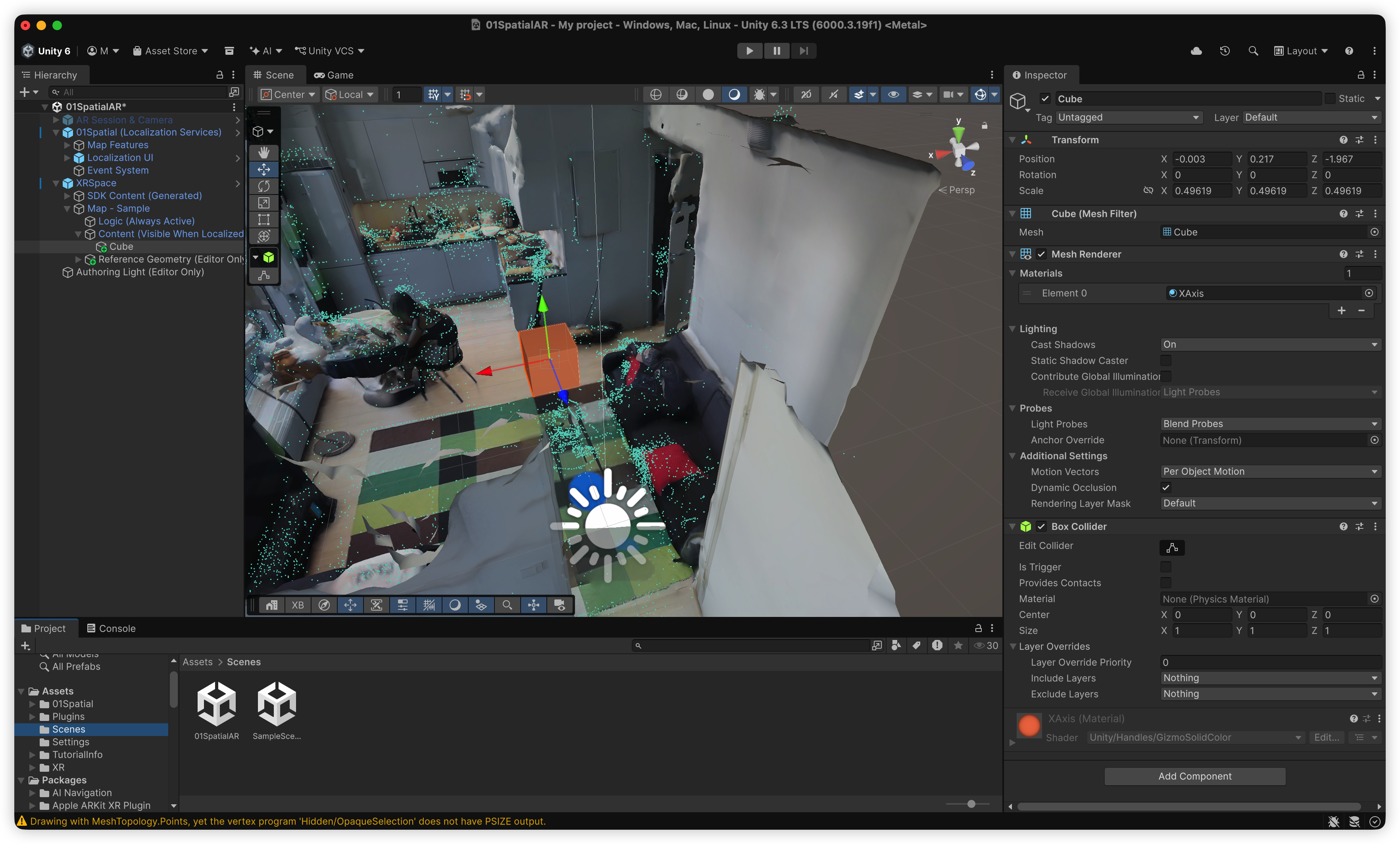Open the Help icon in top toolbar
Screen dimensions: 1400x844
pos(1349,50)
